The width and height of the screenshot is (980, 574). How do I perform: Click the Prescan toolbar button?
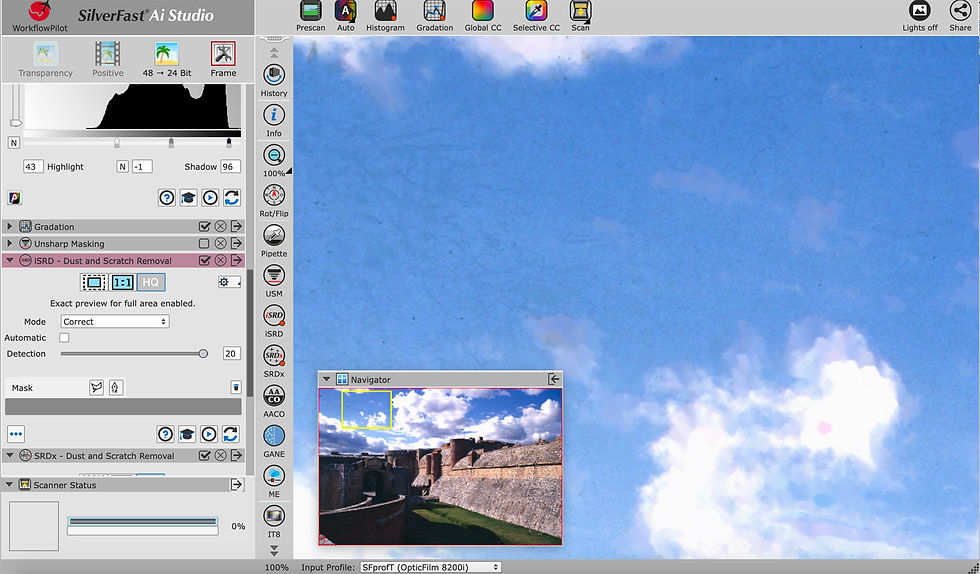(x=311, y=16)
